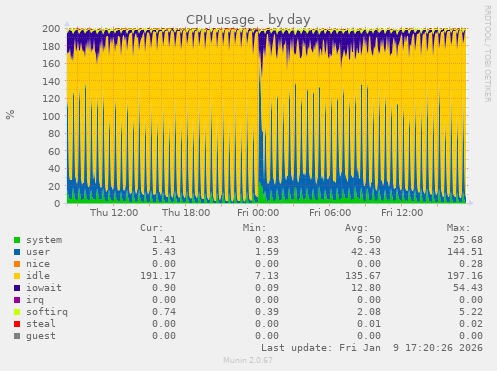Click the 'Fri 12:00' x-axis label
Viewport: 497px width, 371px height.
click(x=402, y=213)
